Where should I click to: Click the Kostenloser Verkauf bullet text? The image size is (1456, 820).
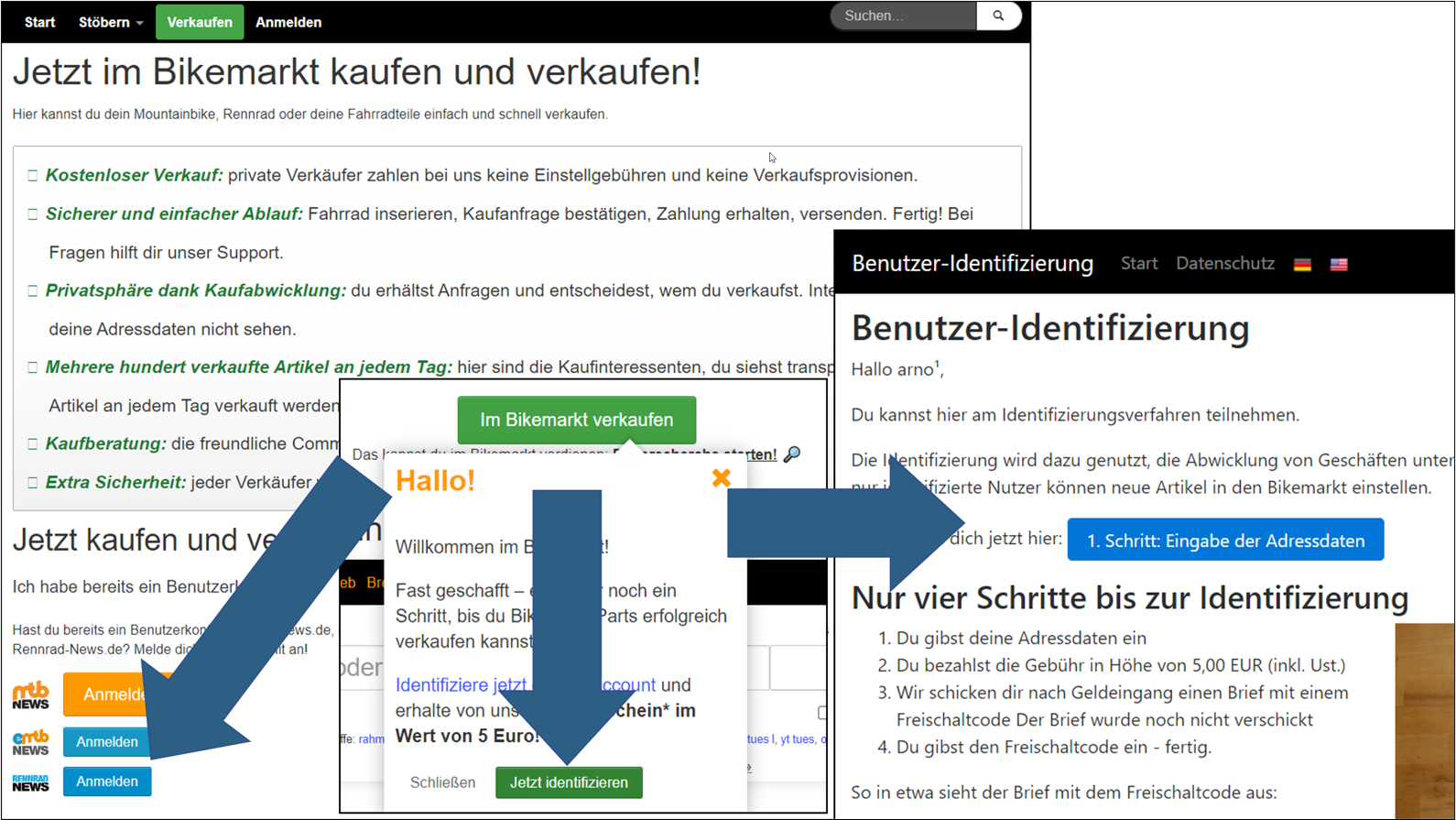click(x=134, y=175)
